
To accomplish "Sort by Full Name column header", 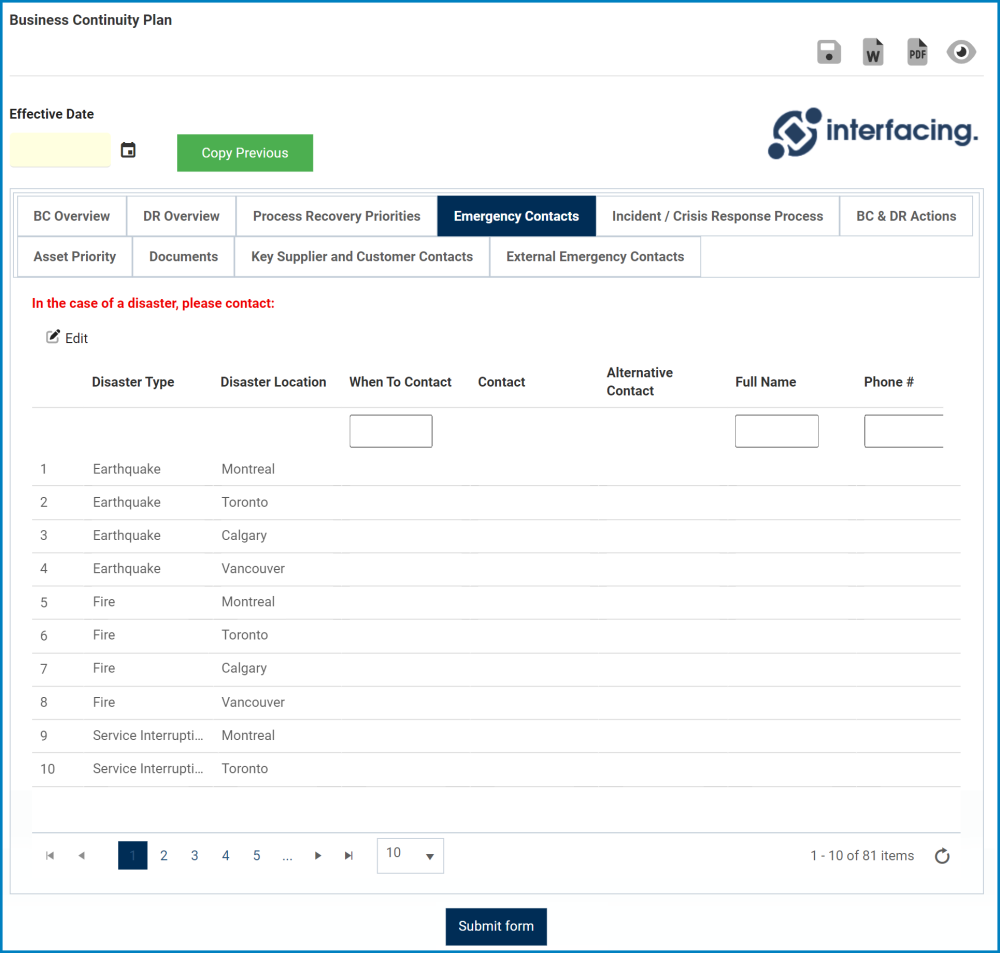I will [765, 382].
